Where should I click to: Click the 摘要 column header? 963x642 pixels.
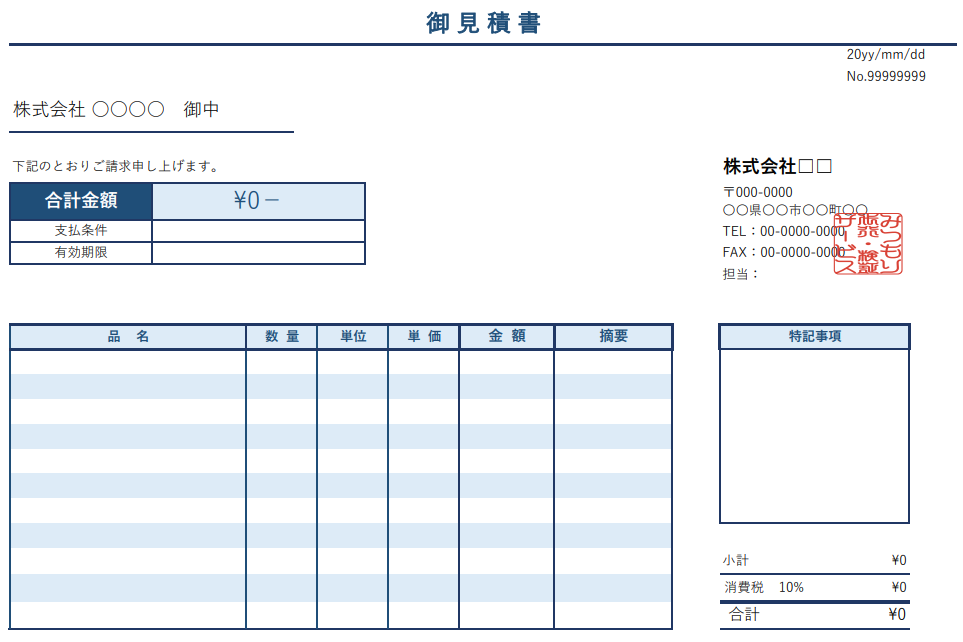(613, 337)
